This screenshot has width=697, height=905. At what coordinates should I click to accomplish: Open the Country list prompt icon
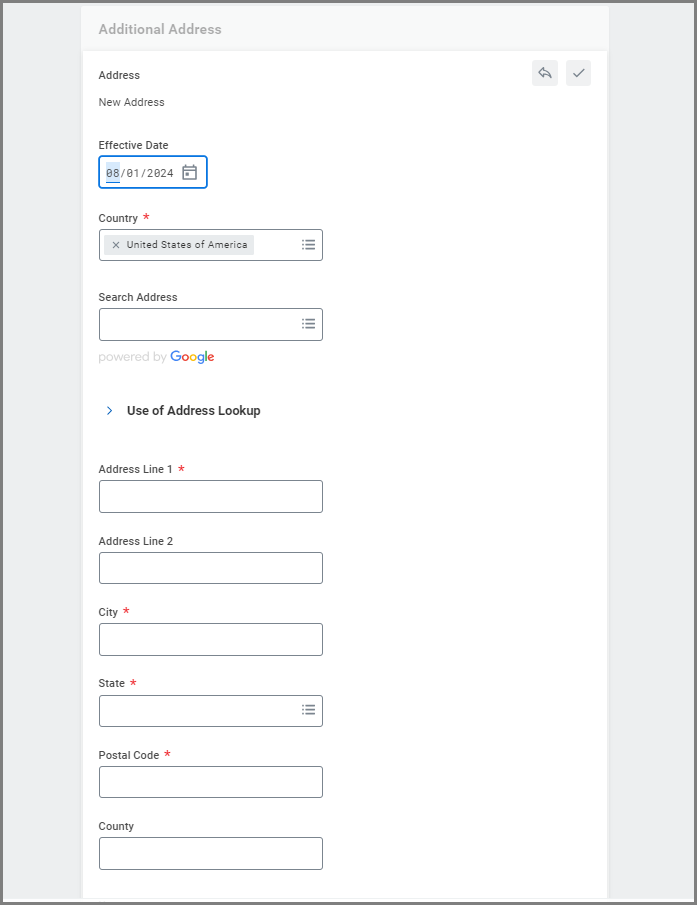click(309, 245)
